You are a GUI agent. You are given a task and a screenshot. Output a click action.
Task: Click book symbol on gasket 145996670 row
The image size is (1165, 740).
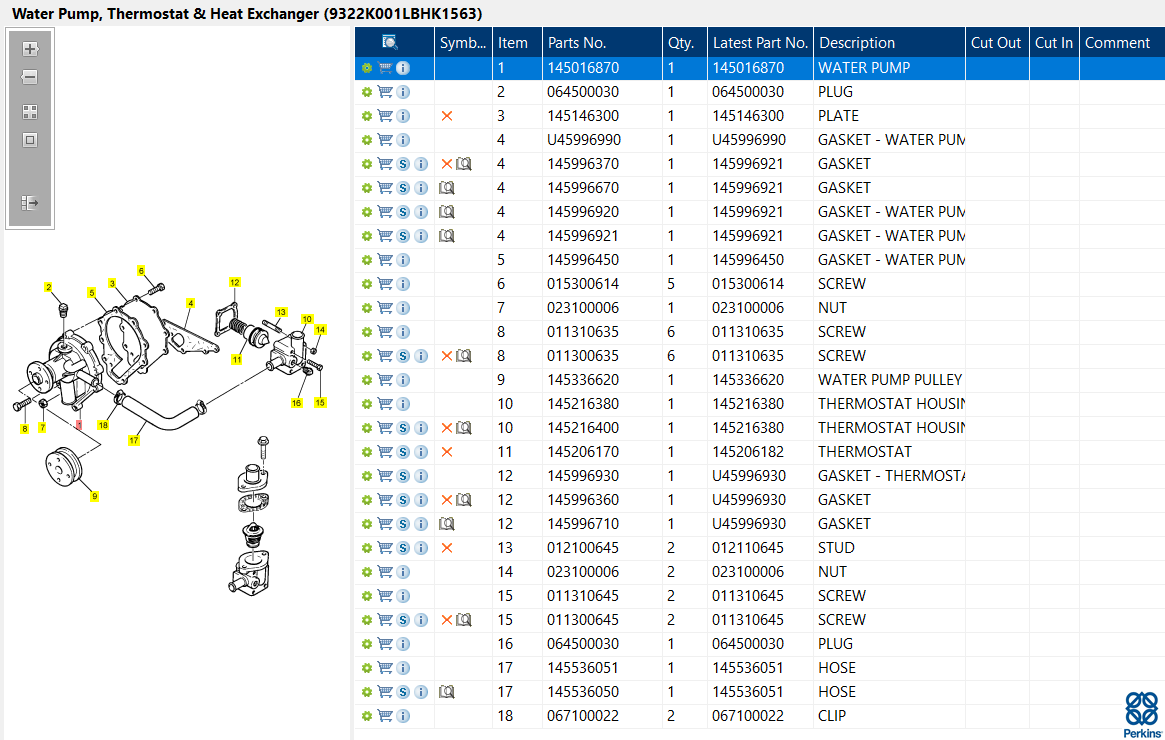point(447,188)
